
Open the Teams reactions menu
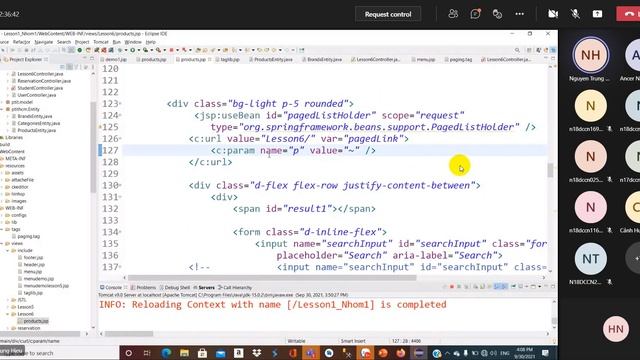pyautogui.click(x=497, y=14)
